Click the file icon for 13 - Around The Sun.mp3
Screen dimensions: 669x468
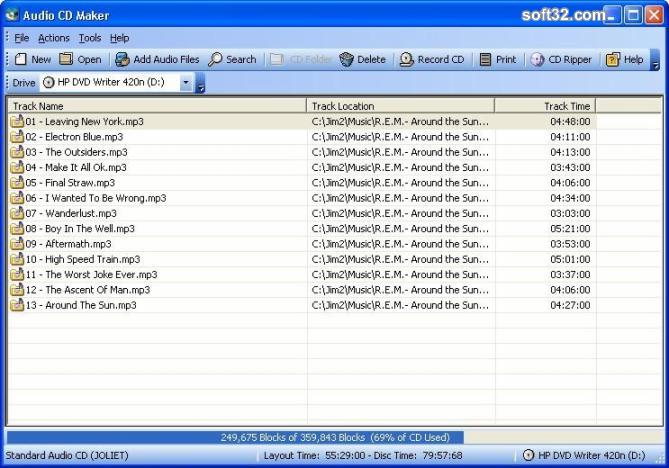coord(17,305)
